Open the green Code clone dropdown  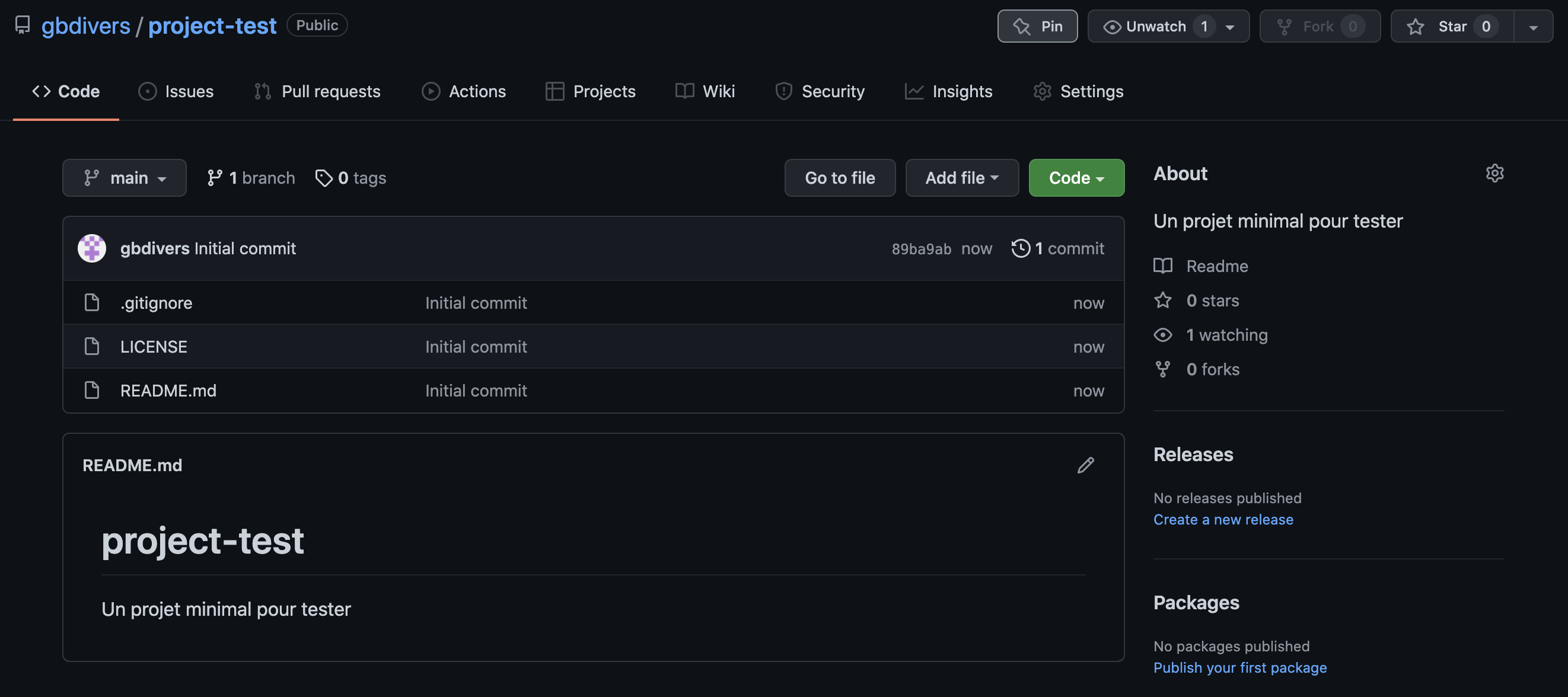1076,178
